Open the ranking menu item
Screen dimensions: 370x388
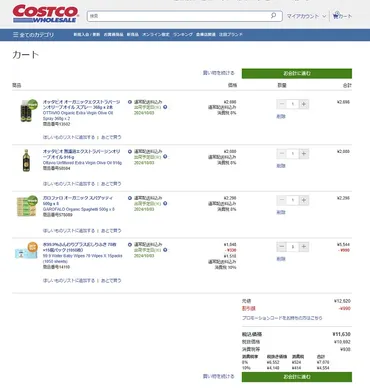click(x=183, y=35)
